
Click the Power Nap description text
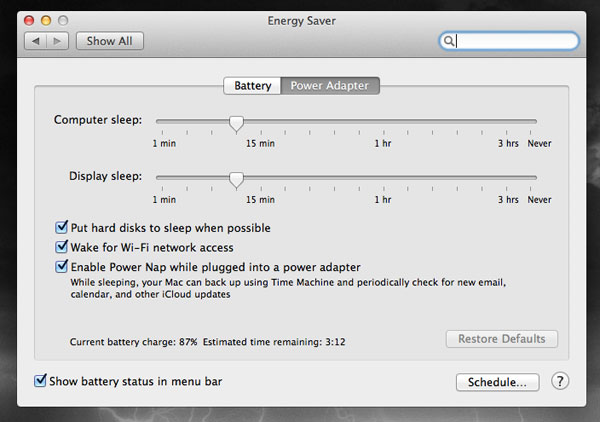pyautogui.click(x=288, y=288)
